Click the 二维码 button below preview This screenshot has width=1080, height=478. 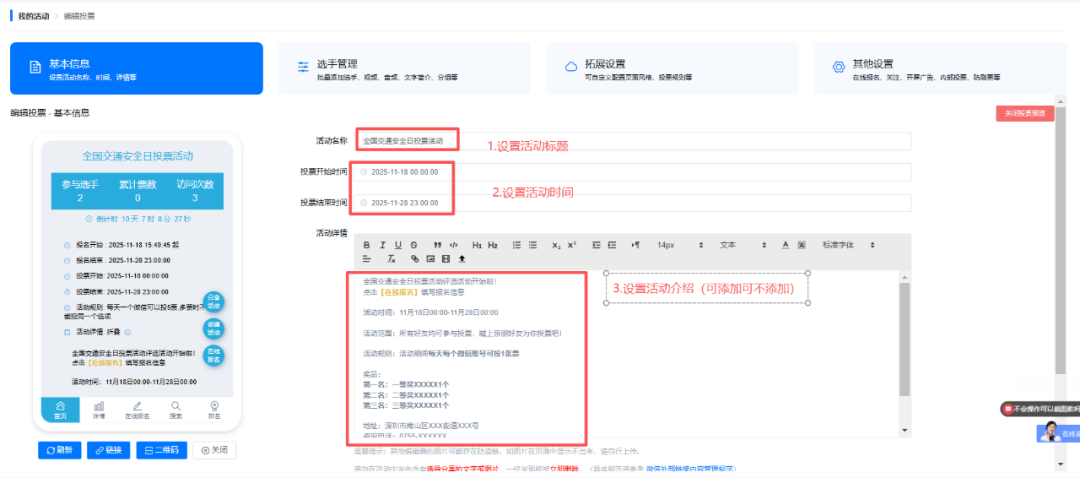click(x=162, y=450)
